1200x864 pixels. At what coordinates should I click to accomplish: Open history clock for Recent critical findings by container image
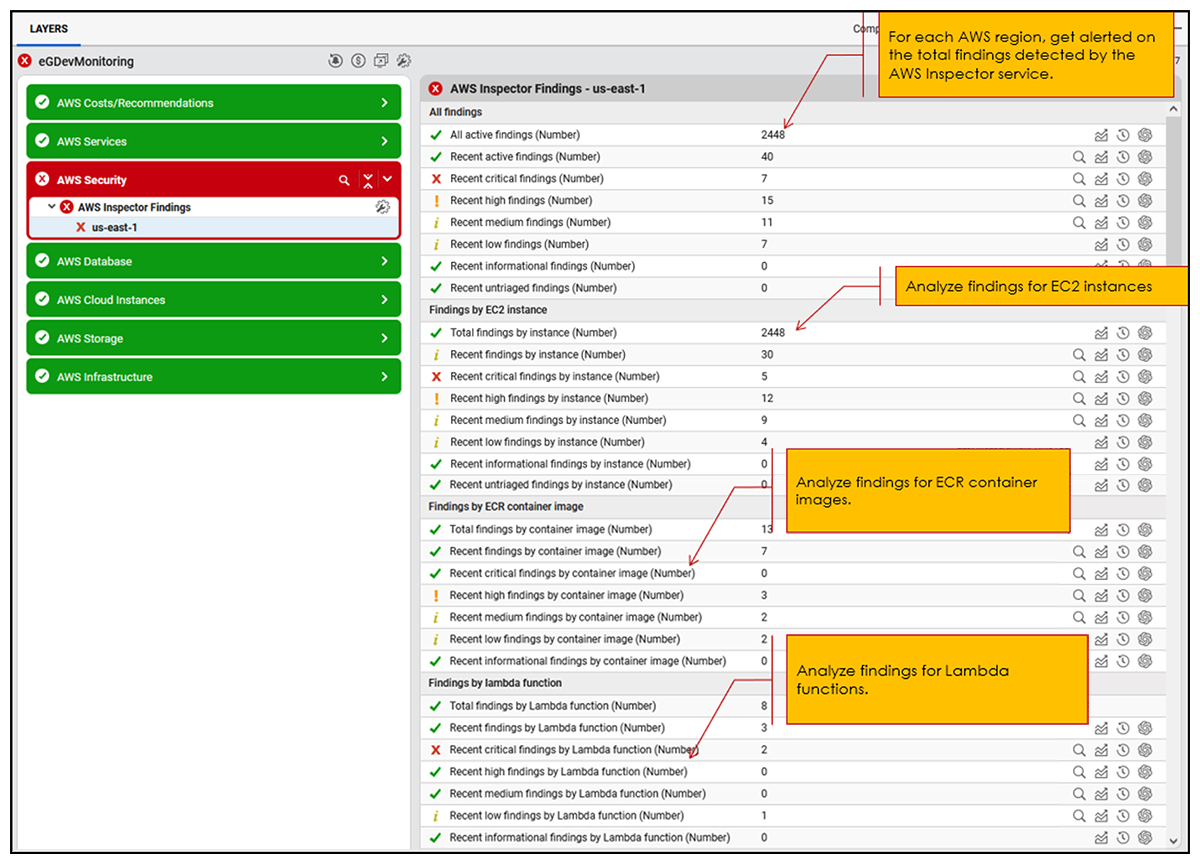click(1123, 574)
